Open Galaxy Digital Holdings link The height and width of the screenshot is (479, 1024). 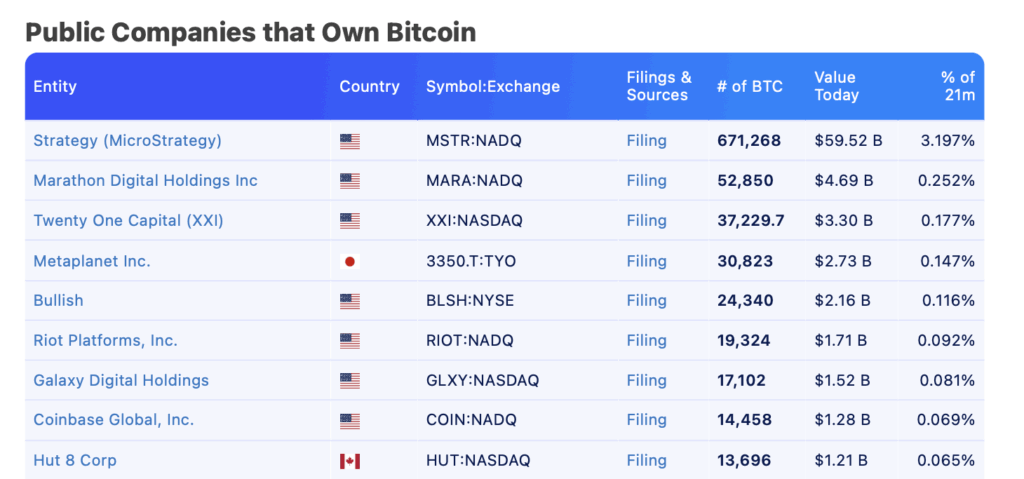pyautogui.click(x=121, y=380)
